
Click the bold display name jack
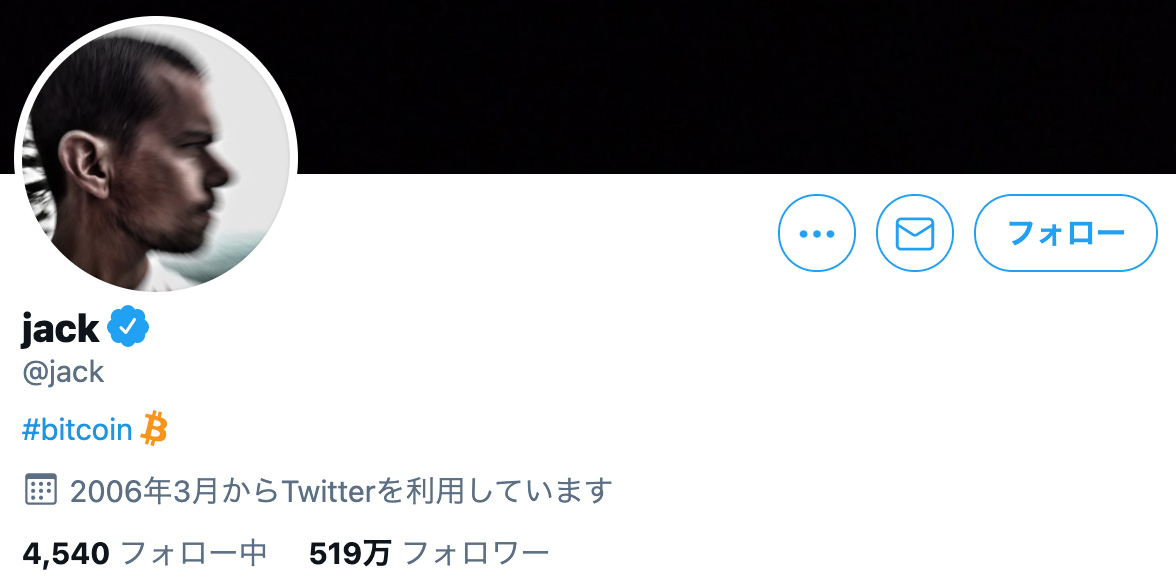pyautogui.click(x=60, y=328)
